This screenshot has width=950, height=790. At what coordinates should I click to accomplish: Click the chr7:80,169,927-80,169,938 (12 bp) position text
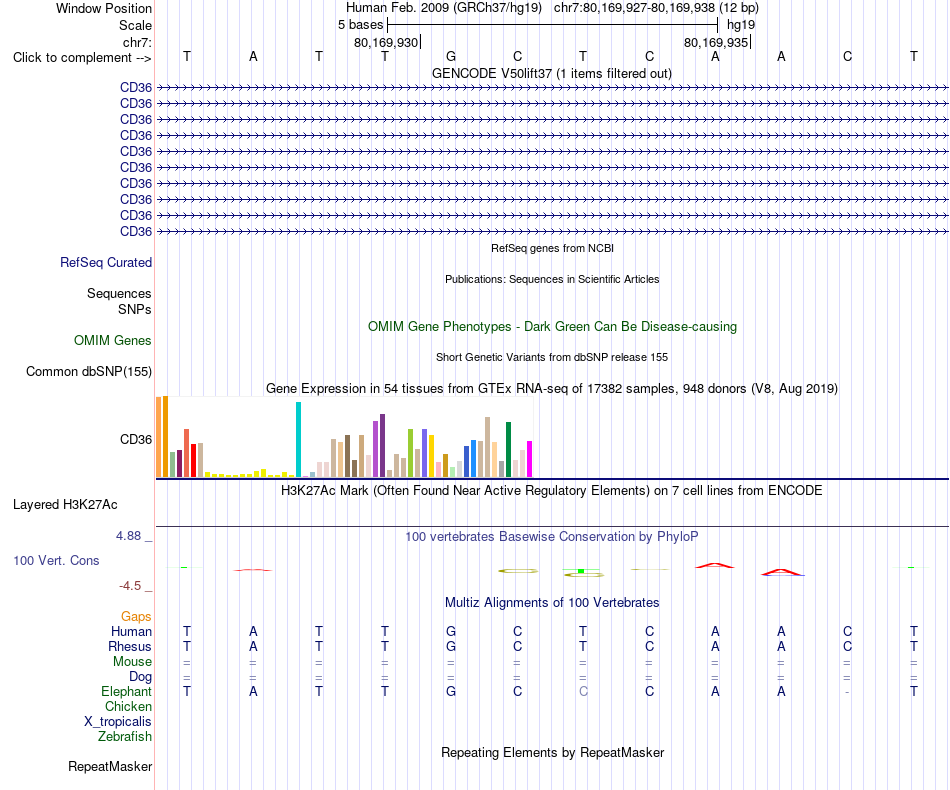[x=656, y=8]
